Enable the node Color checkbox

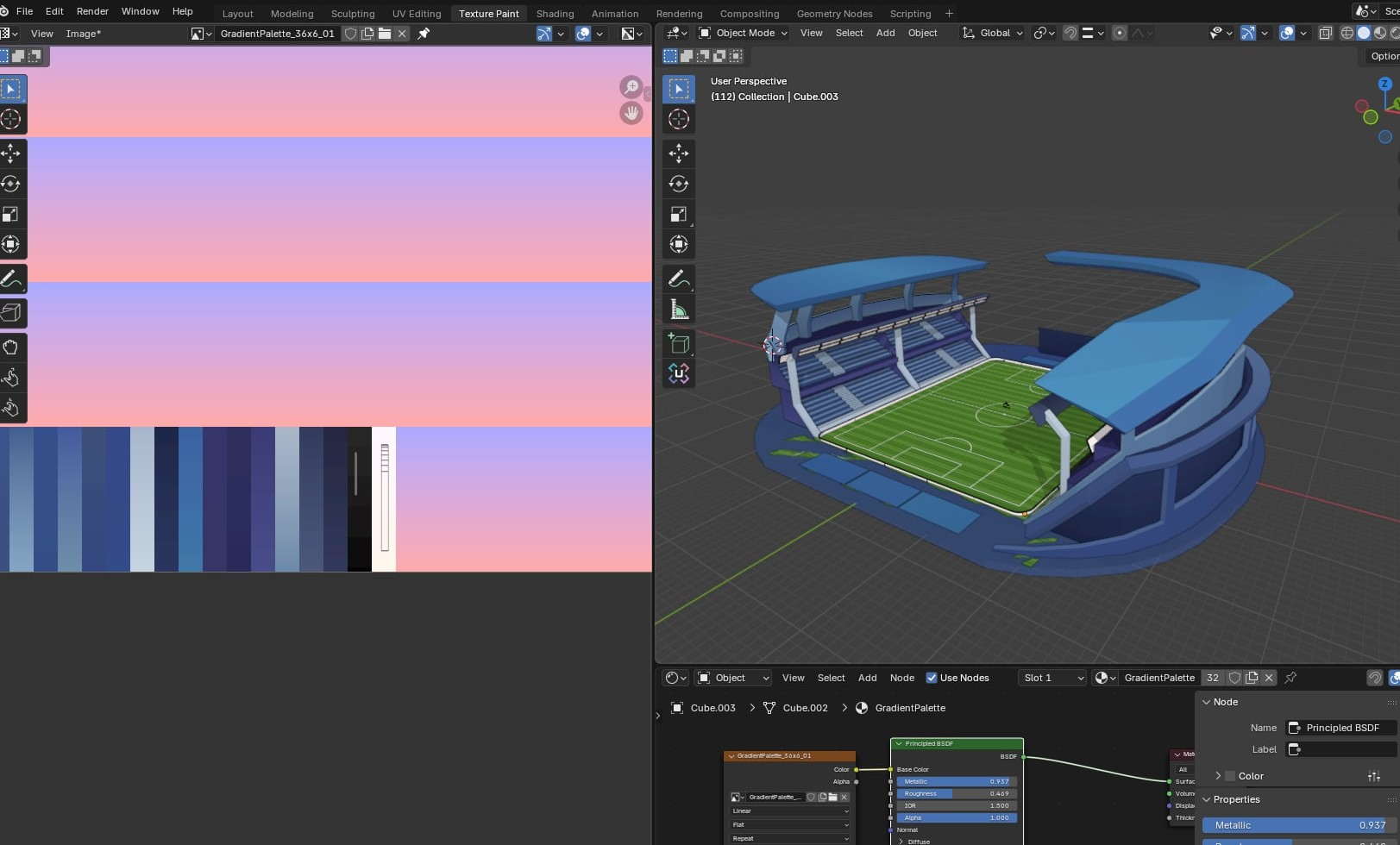(x=1230, y=776)
